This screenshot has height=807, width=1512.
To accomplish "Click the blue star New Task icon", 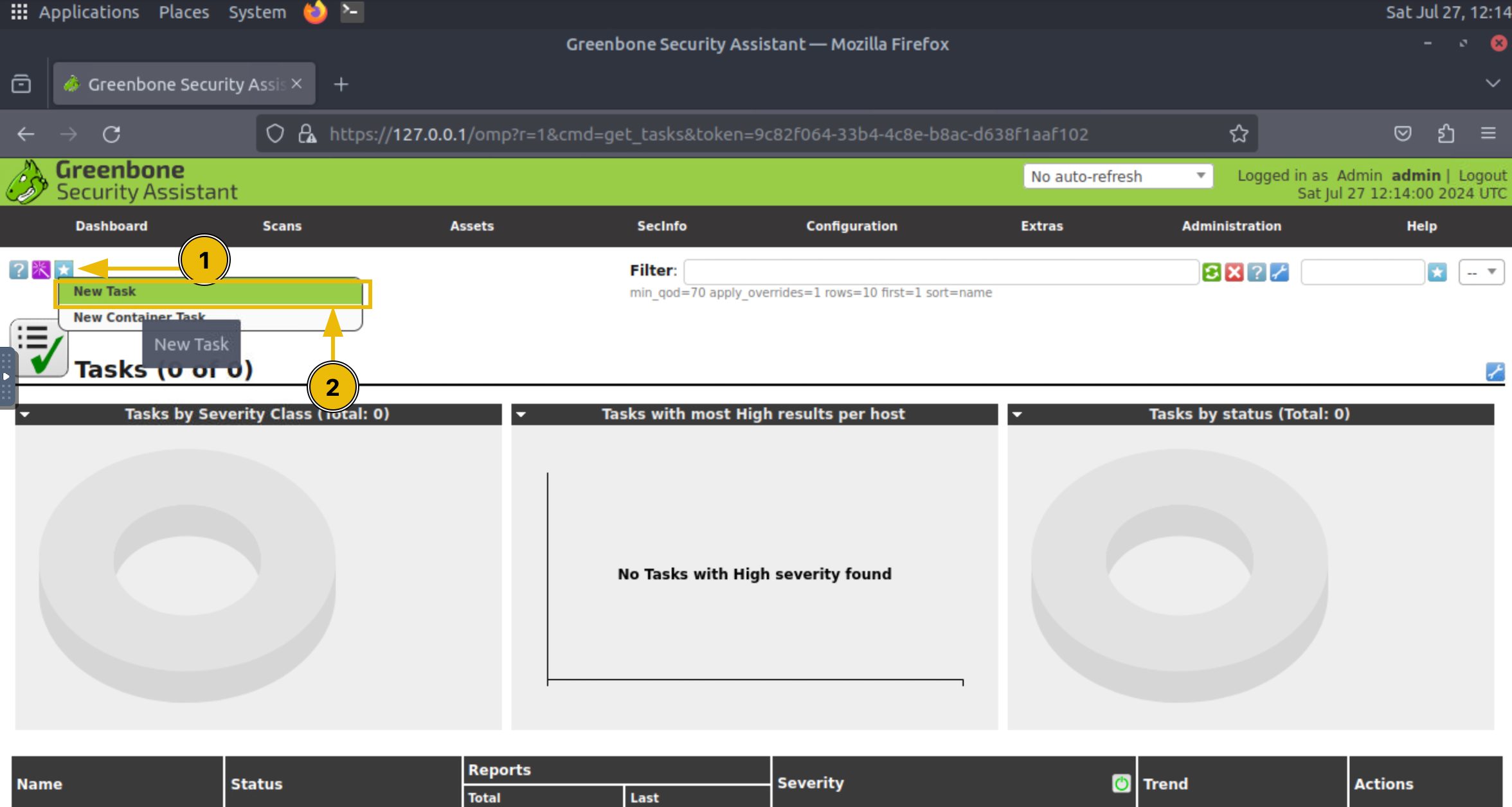I will (64, 270).
